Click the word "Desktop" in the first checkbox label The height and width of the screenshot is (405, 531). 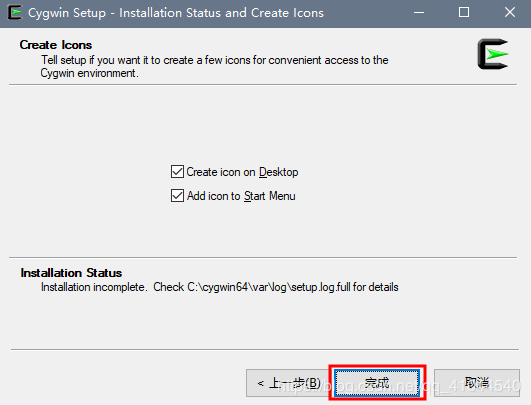point(279,172)
